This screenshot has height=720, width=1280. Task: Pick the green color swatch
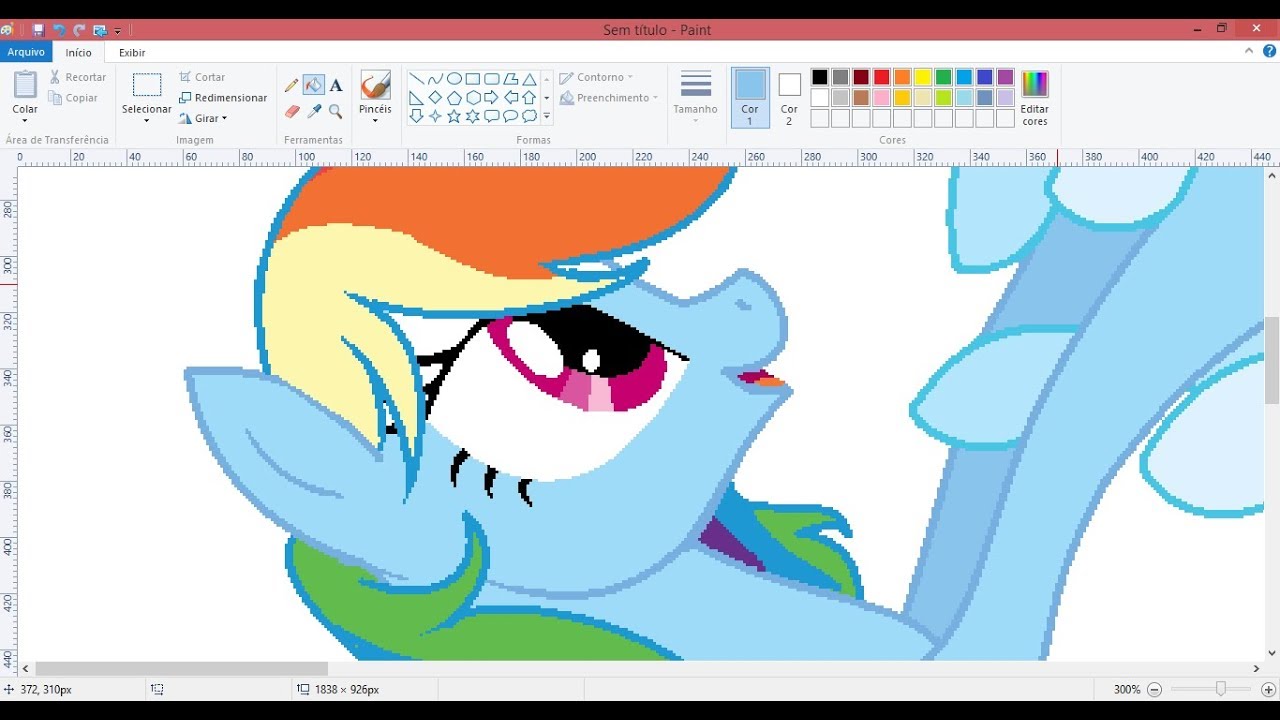(x=944, y=77)
